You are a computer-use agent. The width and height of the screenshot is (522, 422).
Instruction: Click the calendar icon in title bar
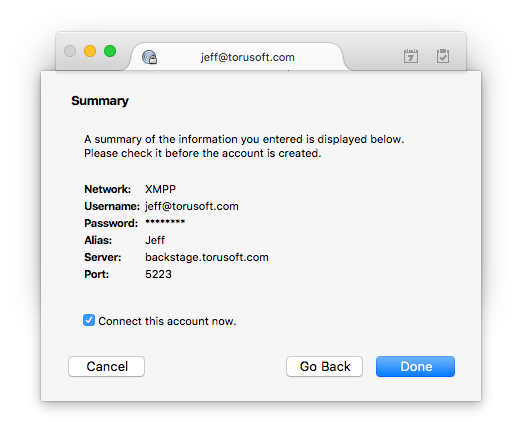[x=411, y=56]
